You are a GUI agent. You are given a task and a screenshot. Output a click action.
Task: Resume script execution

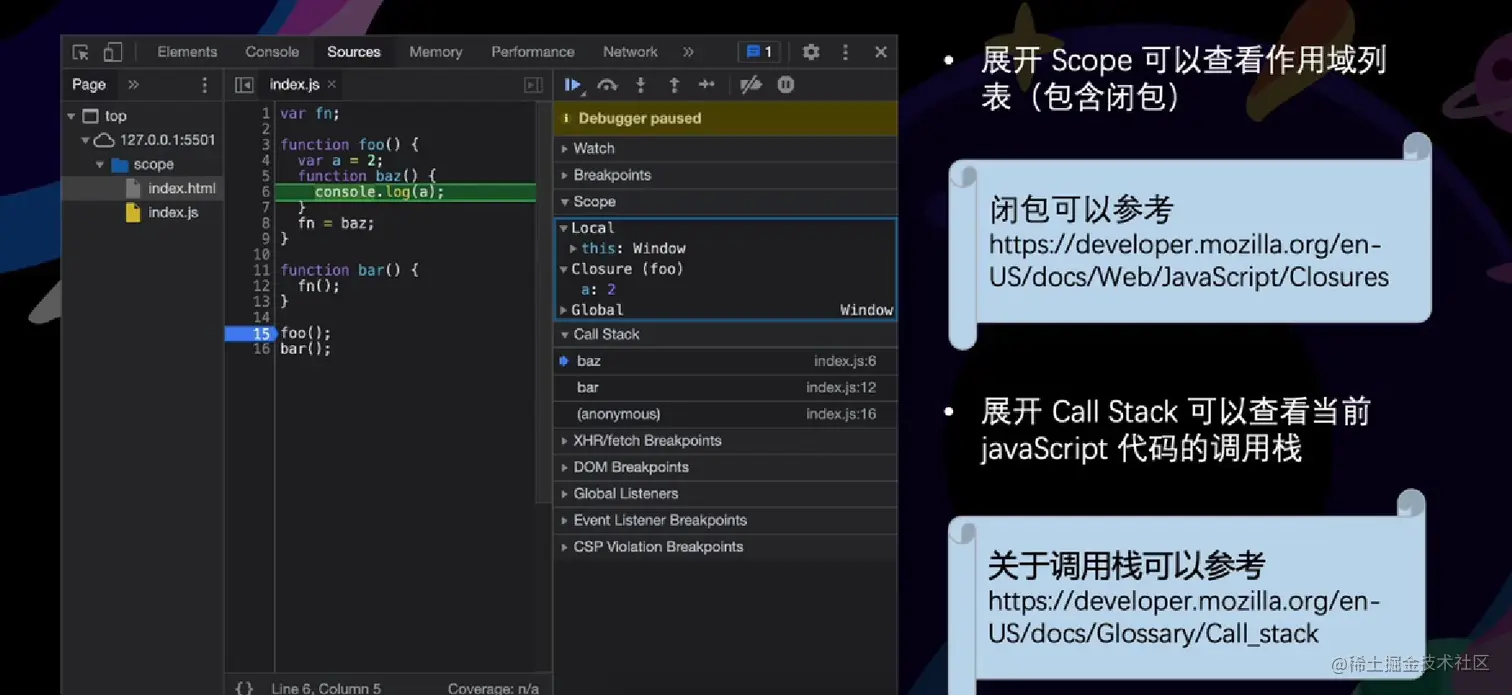(573, 85)
